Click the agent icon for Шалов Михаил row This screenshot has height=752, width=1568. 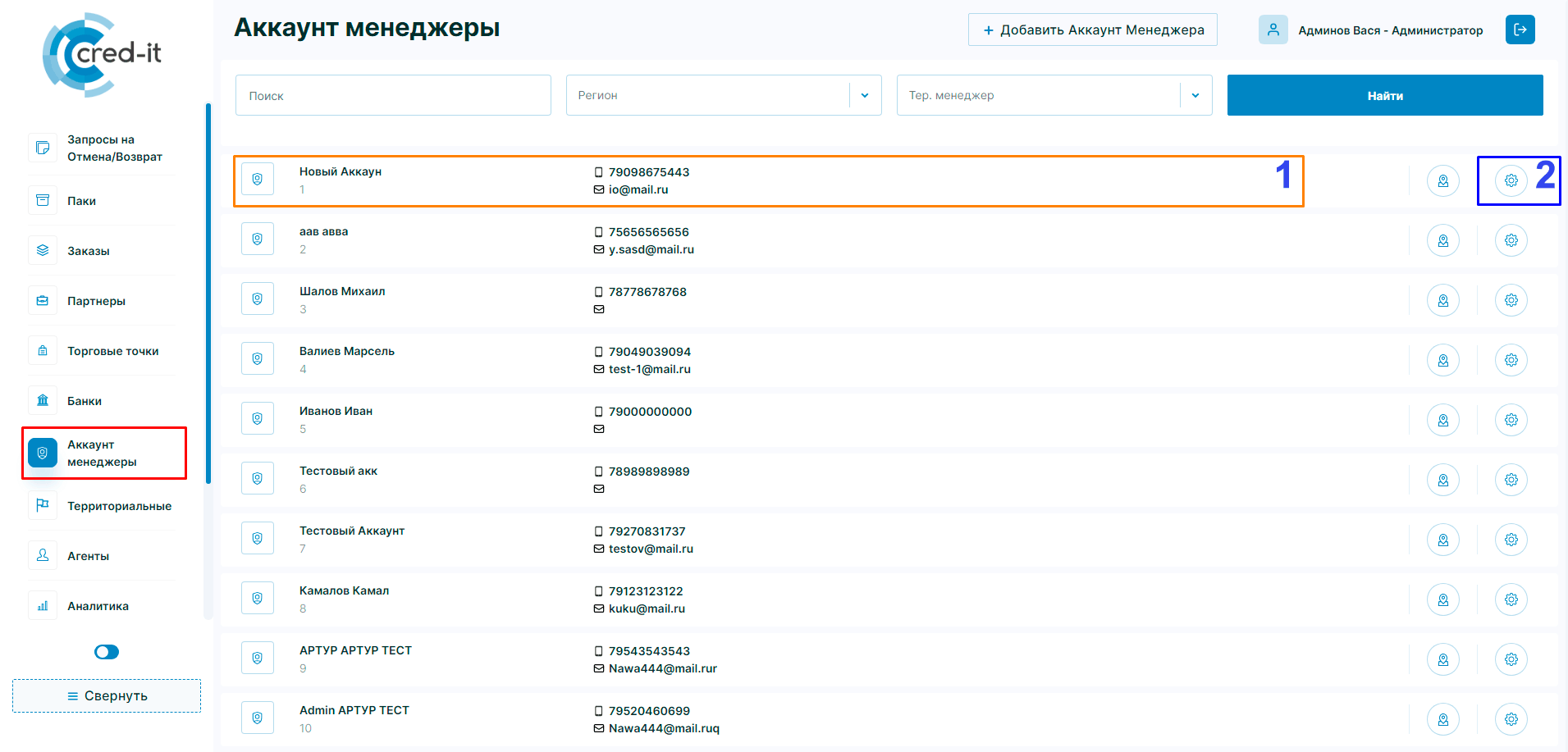tap(1442, 300)
